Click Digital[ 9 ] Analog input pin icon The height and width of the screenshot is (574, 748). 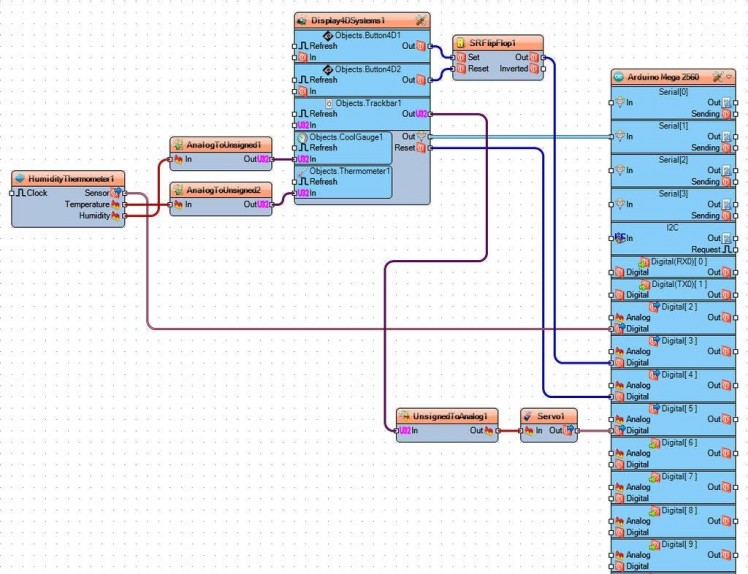coord(619,555)
